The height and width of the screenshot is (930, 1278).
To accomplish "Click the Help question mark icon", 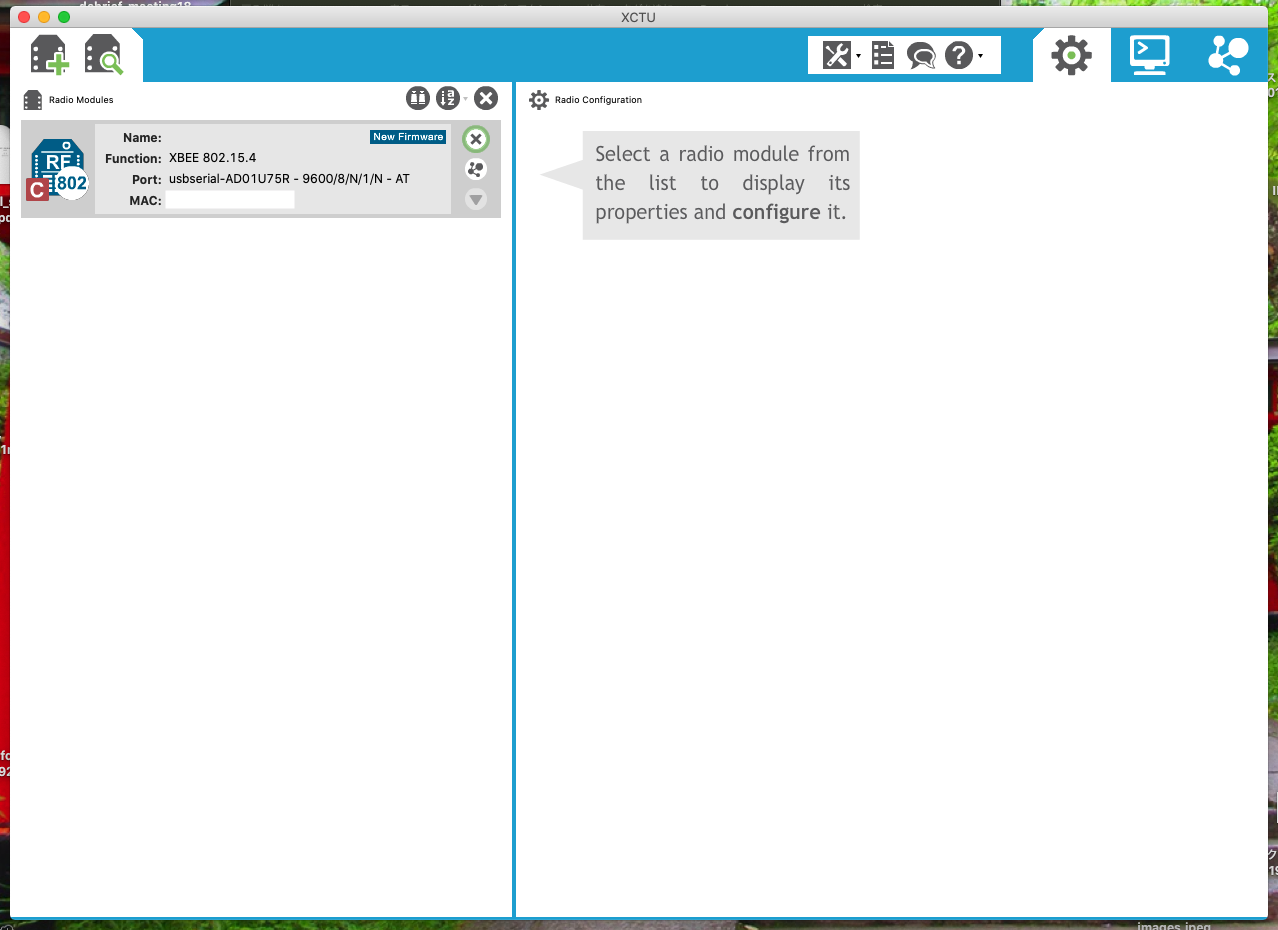I will [959, 55].
